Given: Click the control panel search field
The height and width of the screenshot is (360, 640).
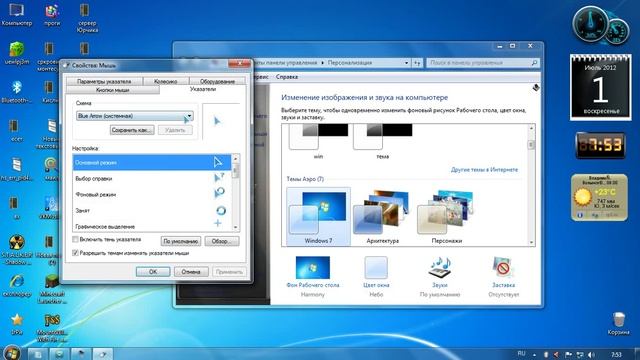Looking at the screenshot, I should coord(483,63).
